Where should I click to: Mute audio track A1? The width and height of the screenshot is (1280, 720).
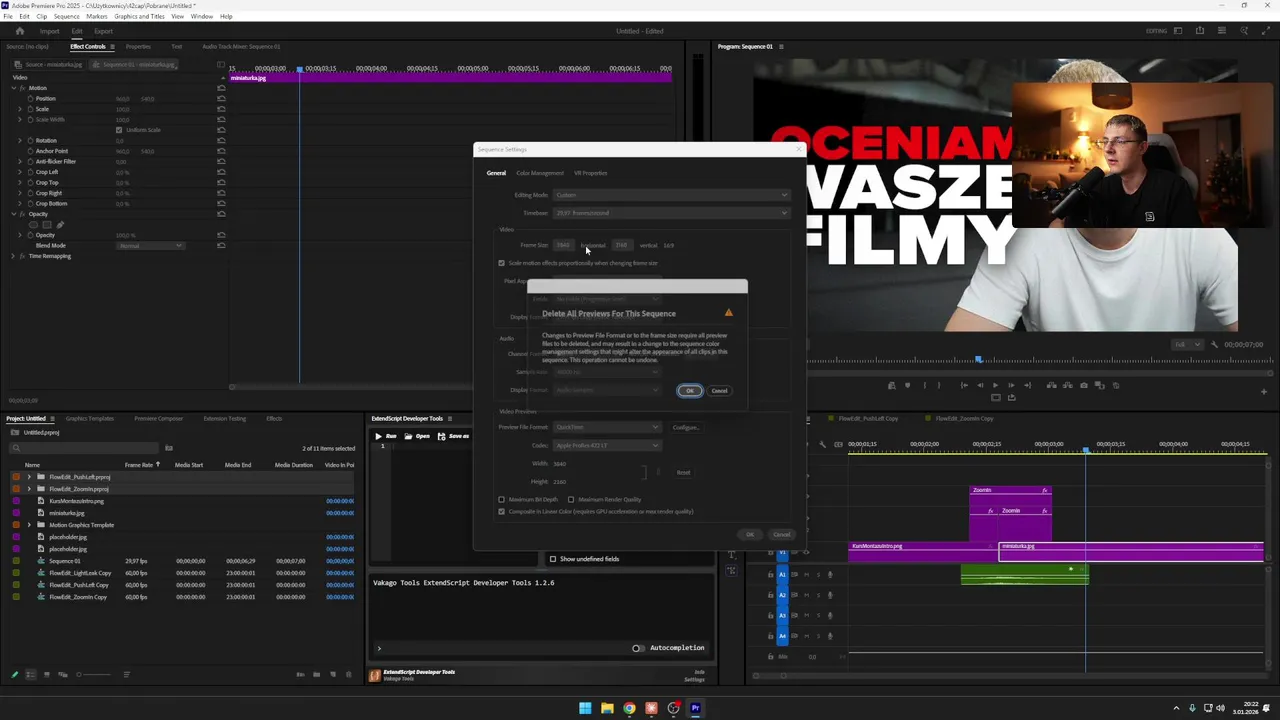coord(806,574)
